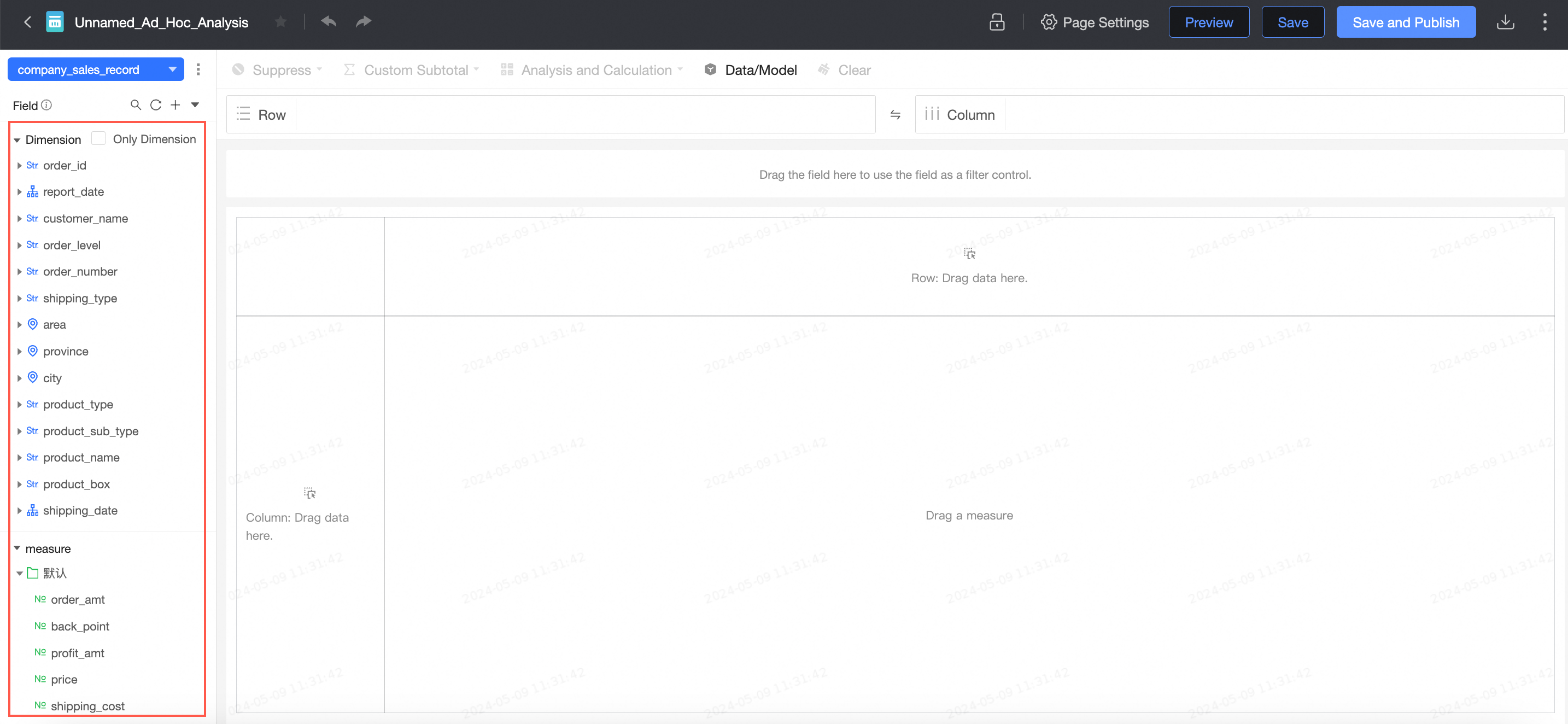Image resolution: width=1568 pixels, height=724 pixels.
Task: Collapse the 默认 measure folder
Action: [x=20, y=573]
